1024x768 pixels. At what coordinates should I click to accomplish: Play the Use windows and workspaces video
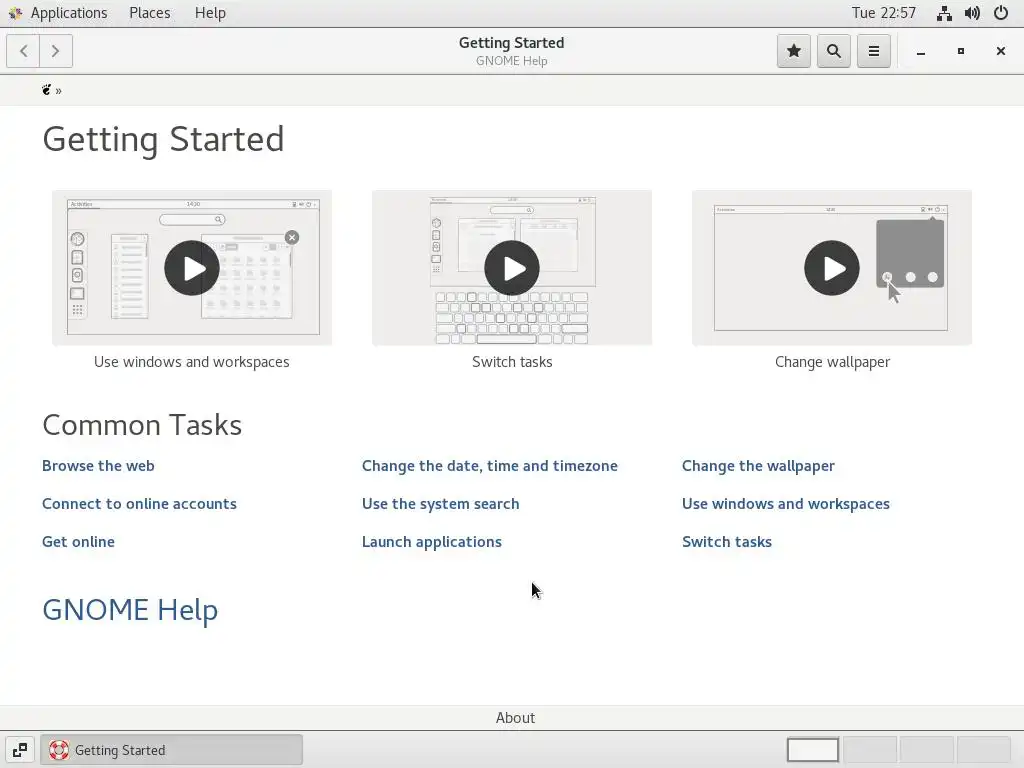coord(191,268)
